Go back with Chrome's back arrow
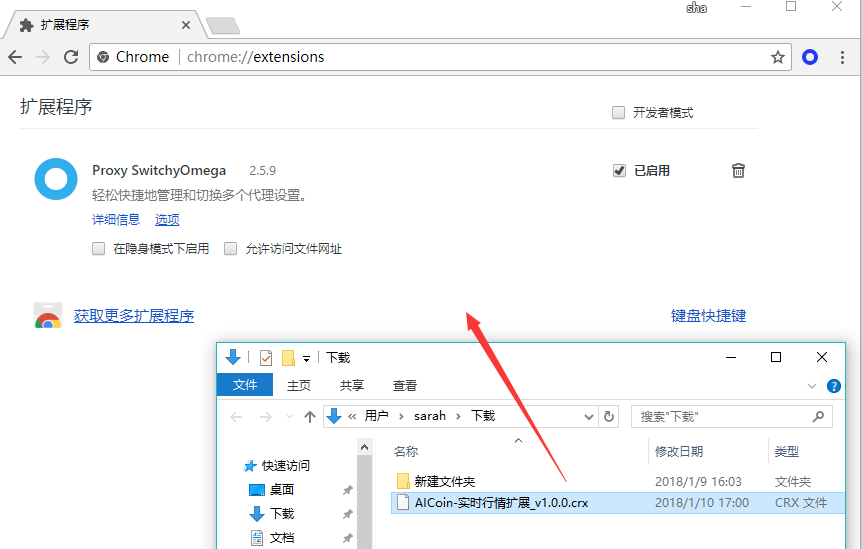 15,57
